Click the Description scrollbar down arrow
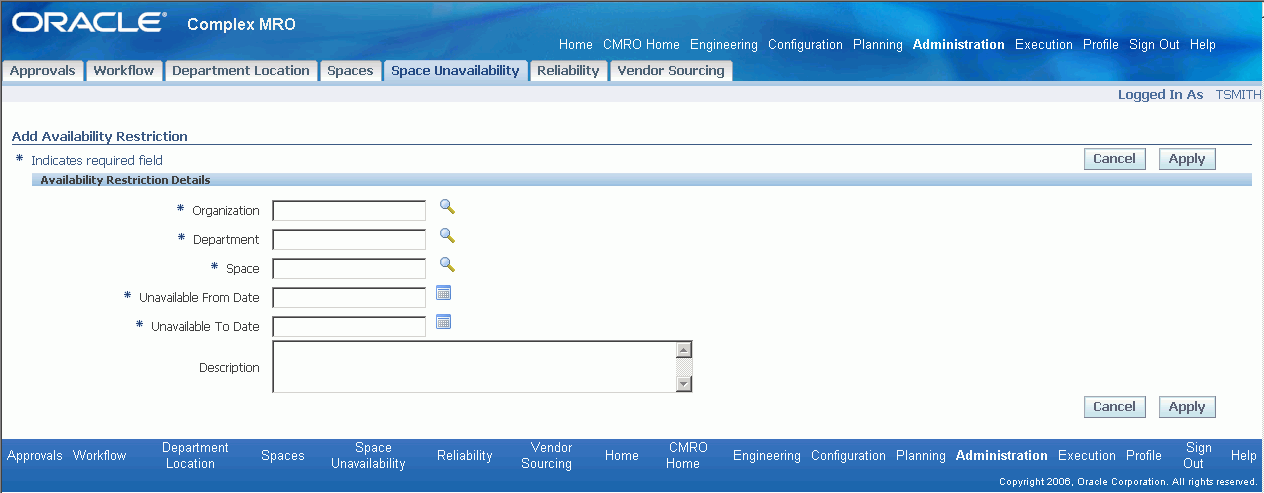Image resolution: width=1264 pixels, height=493 pixels. (x=684, y=384)
